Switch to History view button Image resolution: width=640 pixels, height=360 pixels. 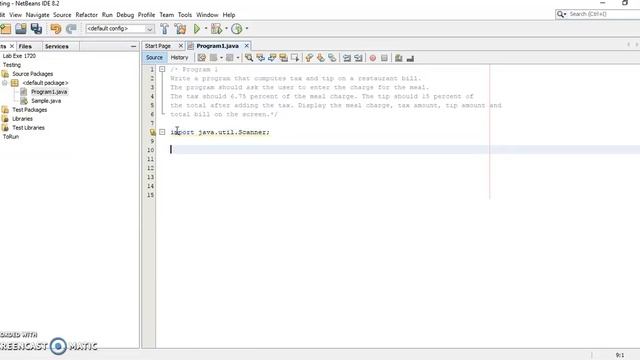179,58
